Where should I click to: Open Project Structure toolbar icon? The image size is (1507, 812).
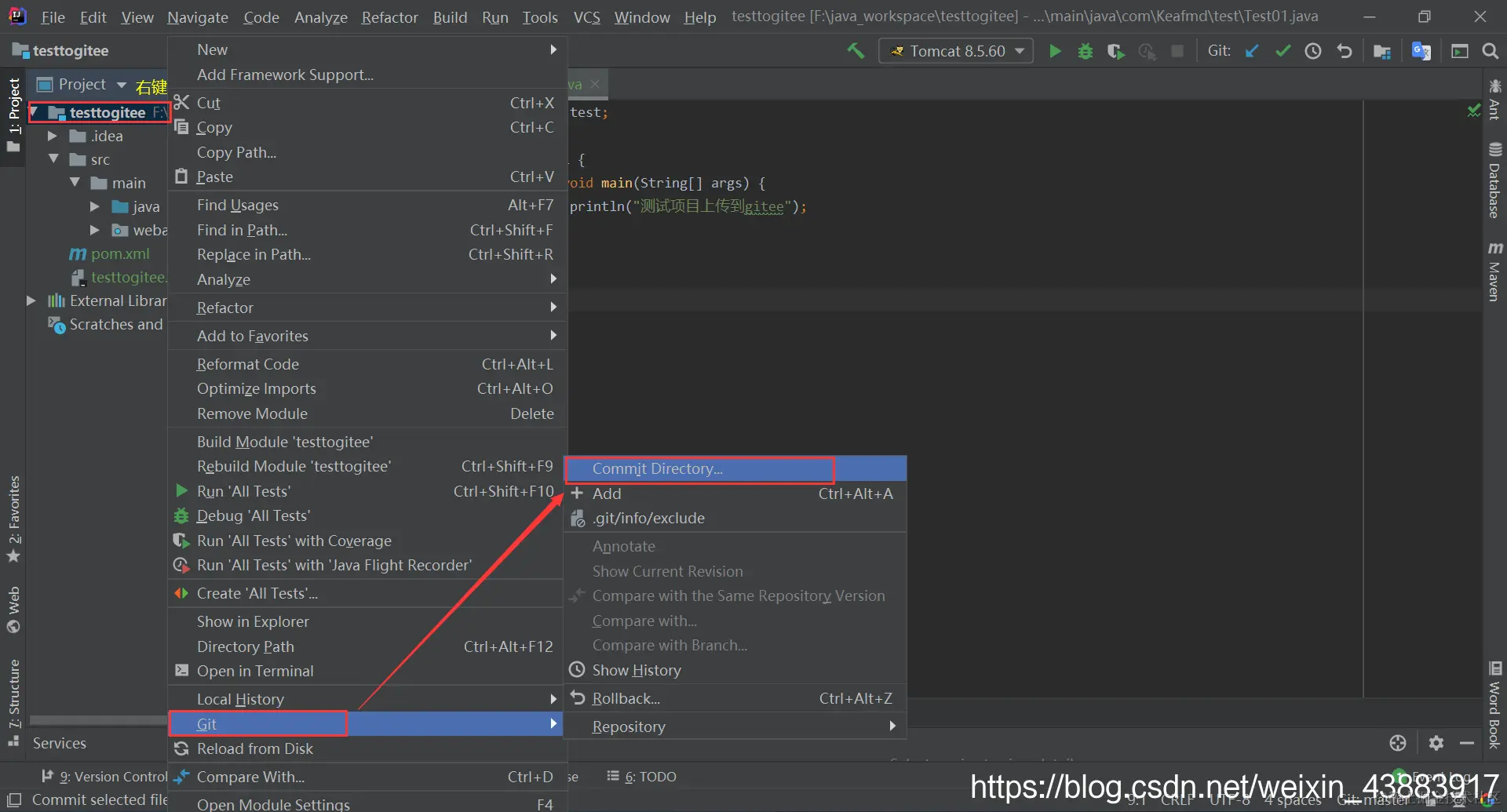click(x=1382, y=51)
